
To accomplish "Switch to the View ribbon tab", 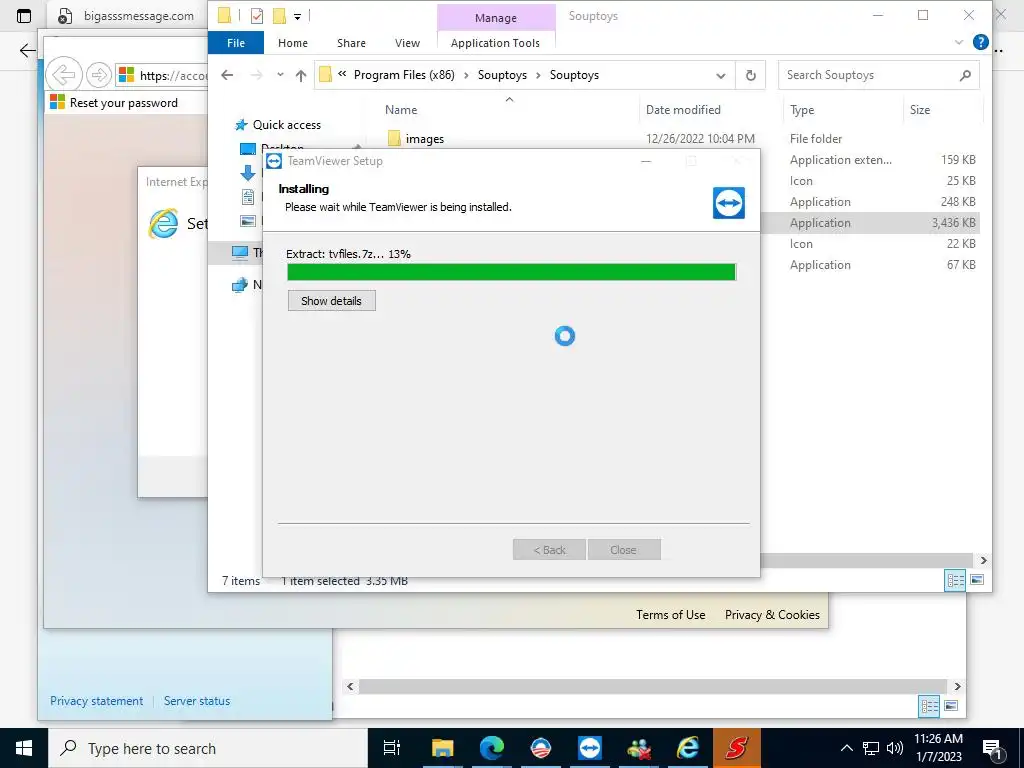I will pyautogui.click(x=408, y=42).
